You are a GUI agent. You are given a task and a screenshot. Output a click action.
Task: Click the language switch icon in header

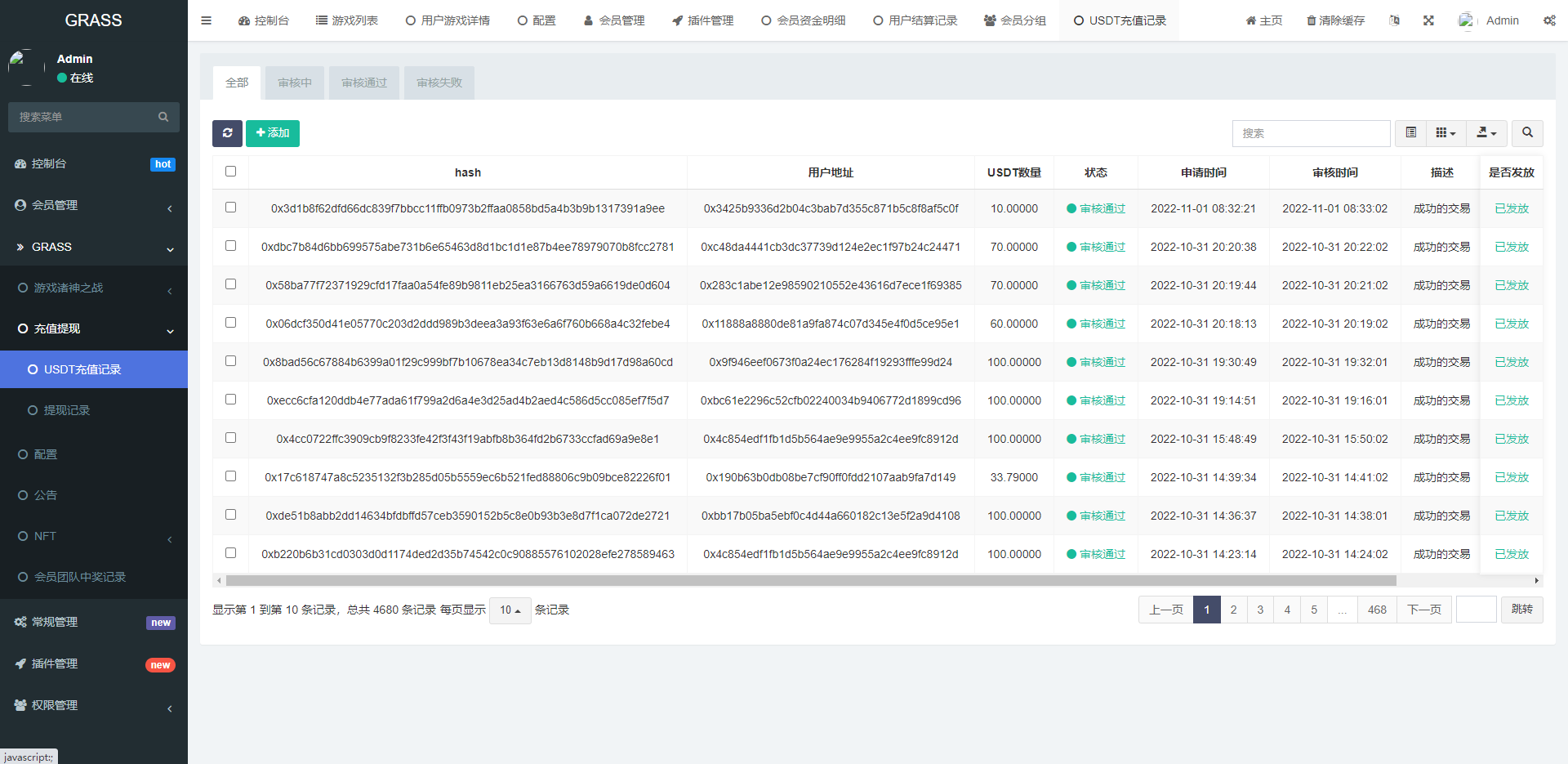1394,20
